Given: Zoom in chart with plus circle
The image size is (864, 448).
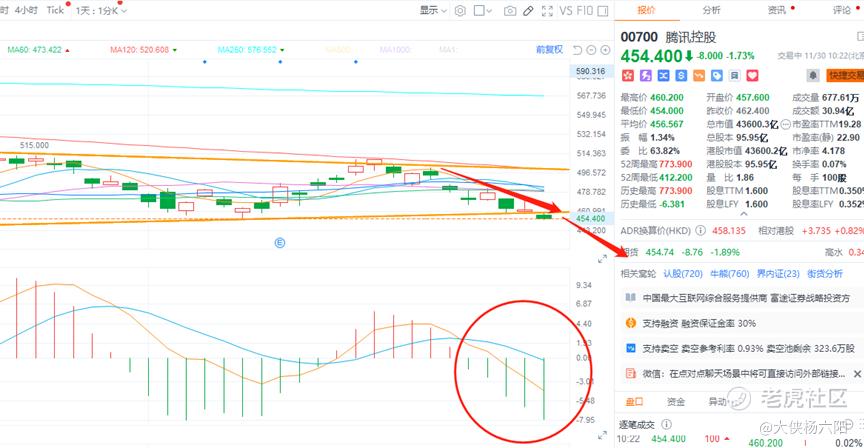Looking at the screenshot, I should (605, 50).
